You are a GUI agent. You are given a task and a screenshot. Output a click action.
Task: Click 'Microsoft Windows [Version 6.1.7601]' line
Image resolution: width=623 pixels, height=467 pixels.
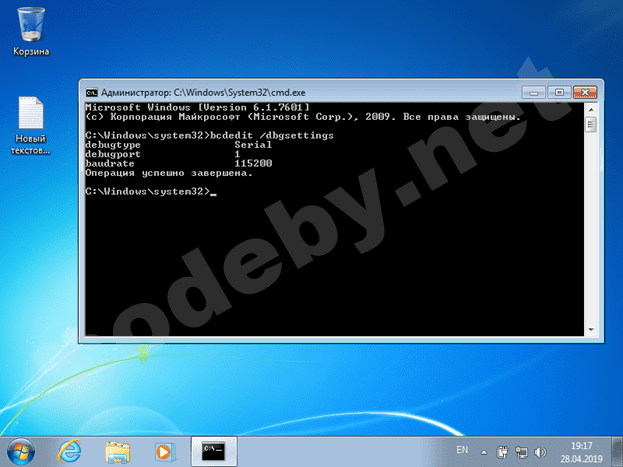tap(197, 107)
